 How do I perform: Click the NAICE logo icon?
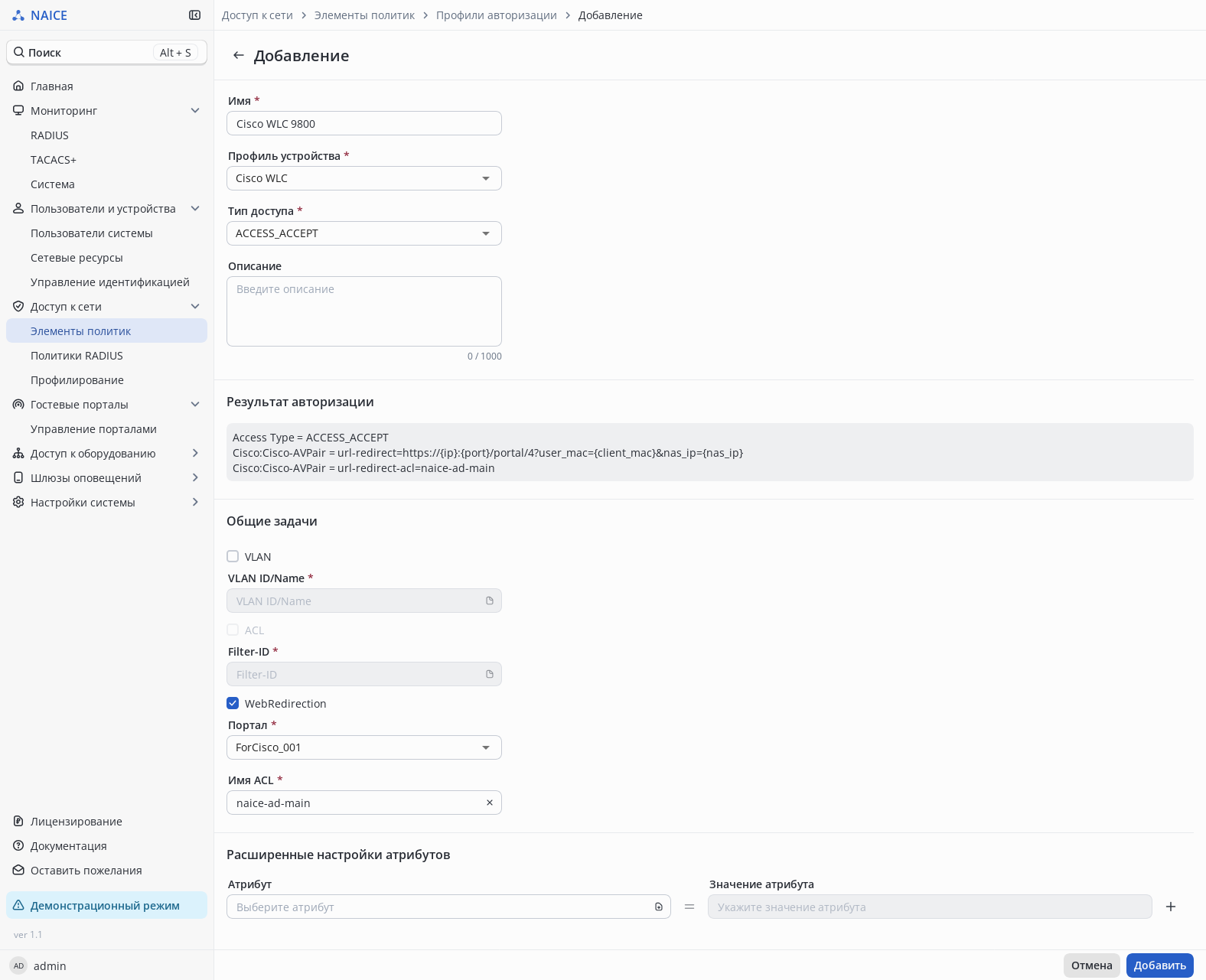[18, 15]
